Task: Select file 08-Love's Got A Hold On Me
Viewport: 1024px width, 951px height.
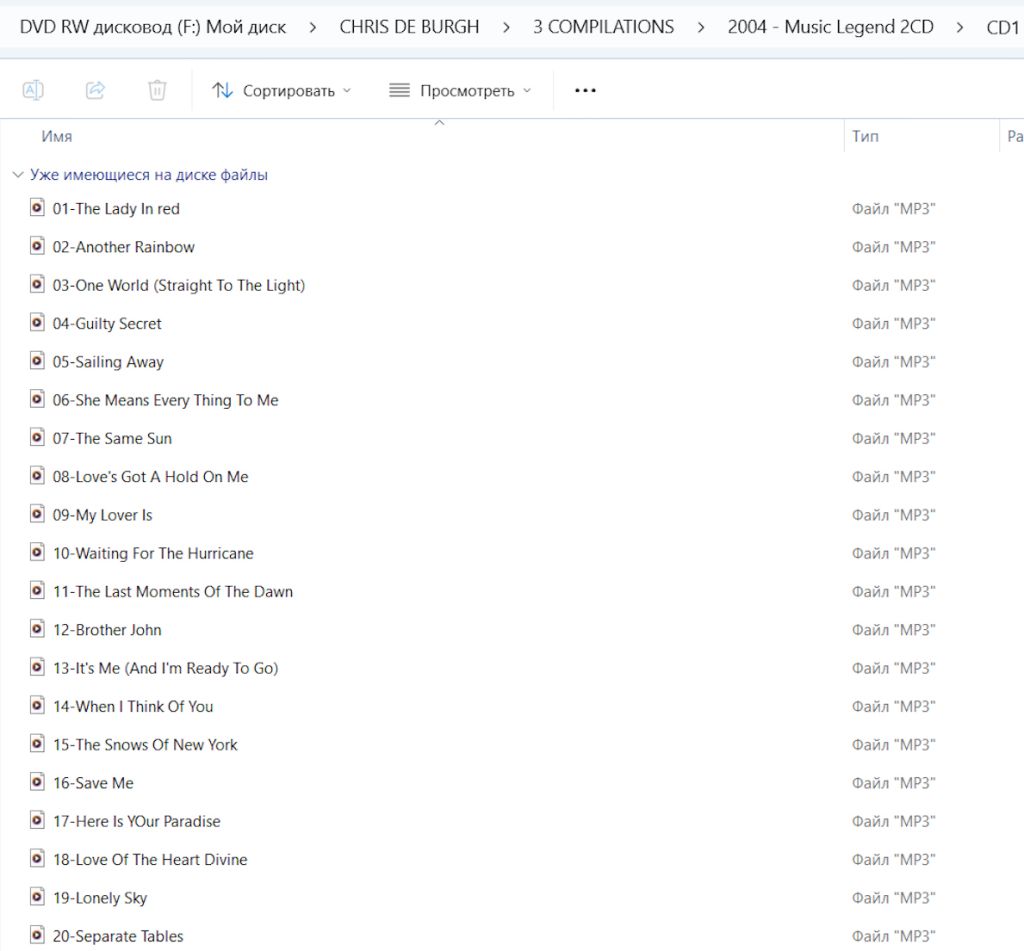Action: click(150, 476)
